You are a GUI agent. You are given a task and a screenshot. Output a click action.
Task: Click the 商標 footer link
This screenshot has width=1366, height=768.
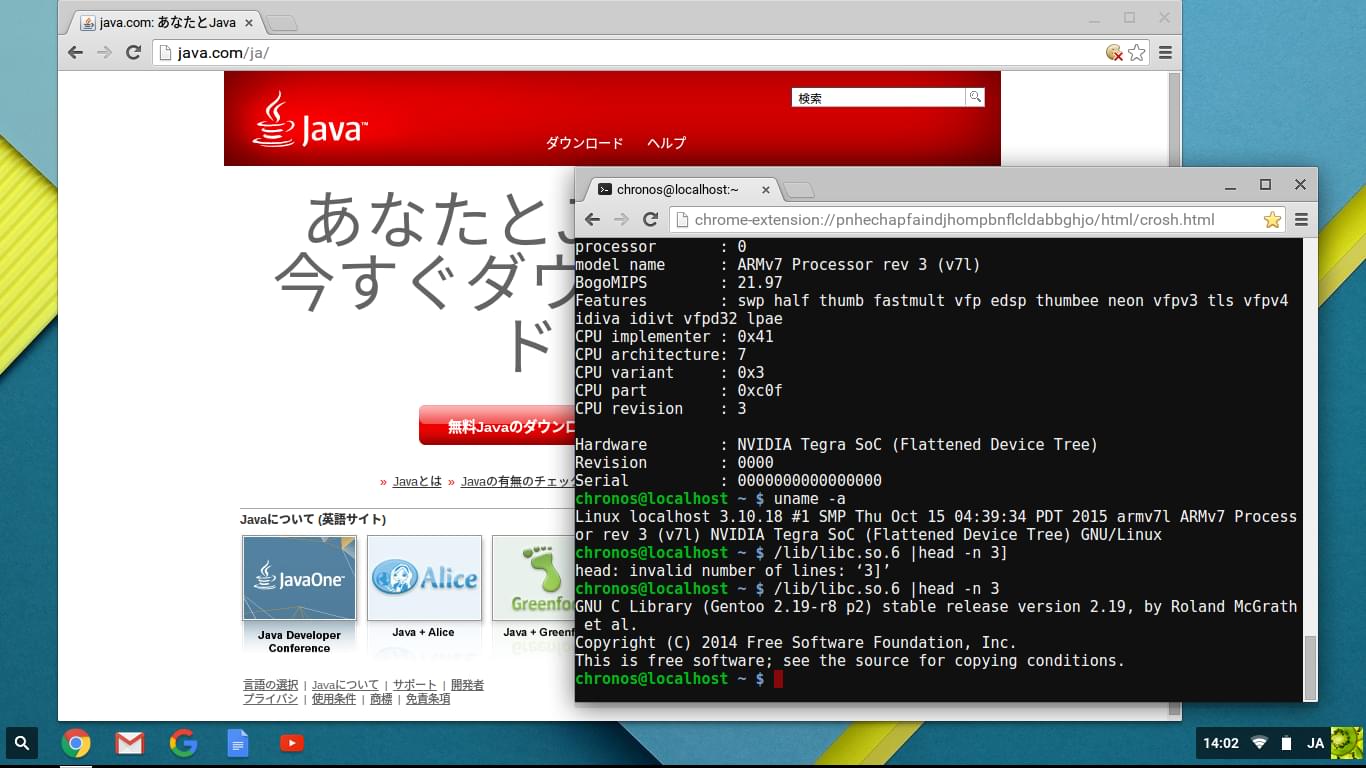pyautogui.click(x=381, y=699)
